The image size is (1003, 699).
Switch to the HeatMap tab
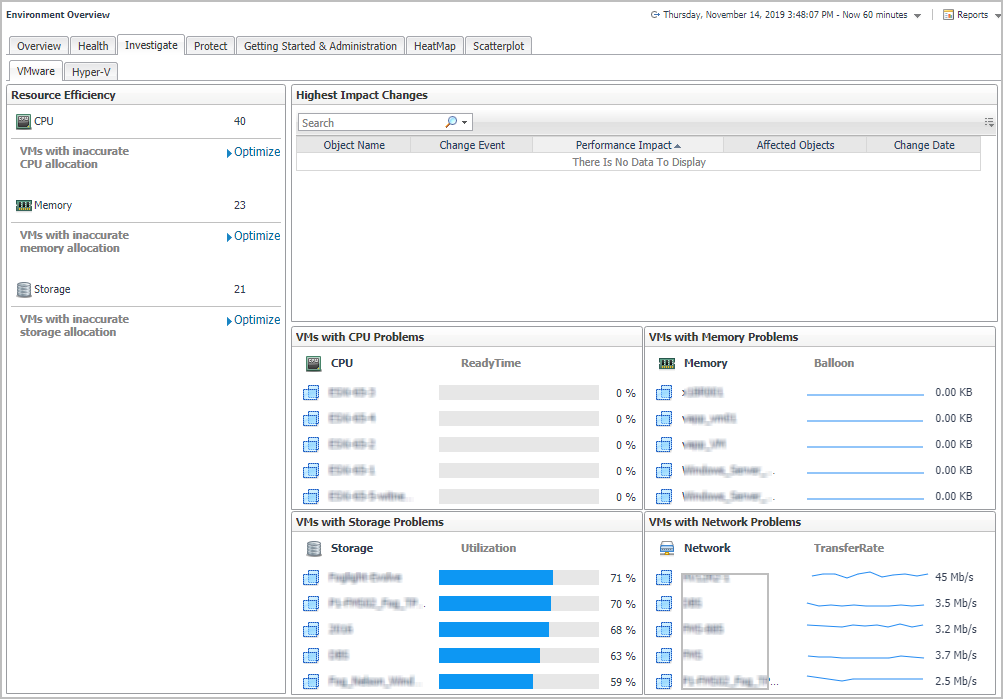click(x=435, y=46)
